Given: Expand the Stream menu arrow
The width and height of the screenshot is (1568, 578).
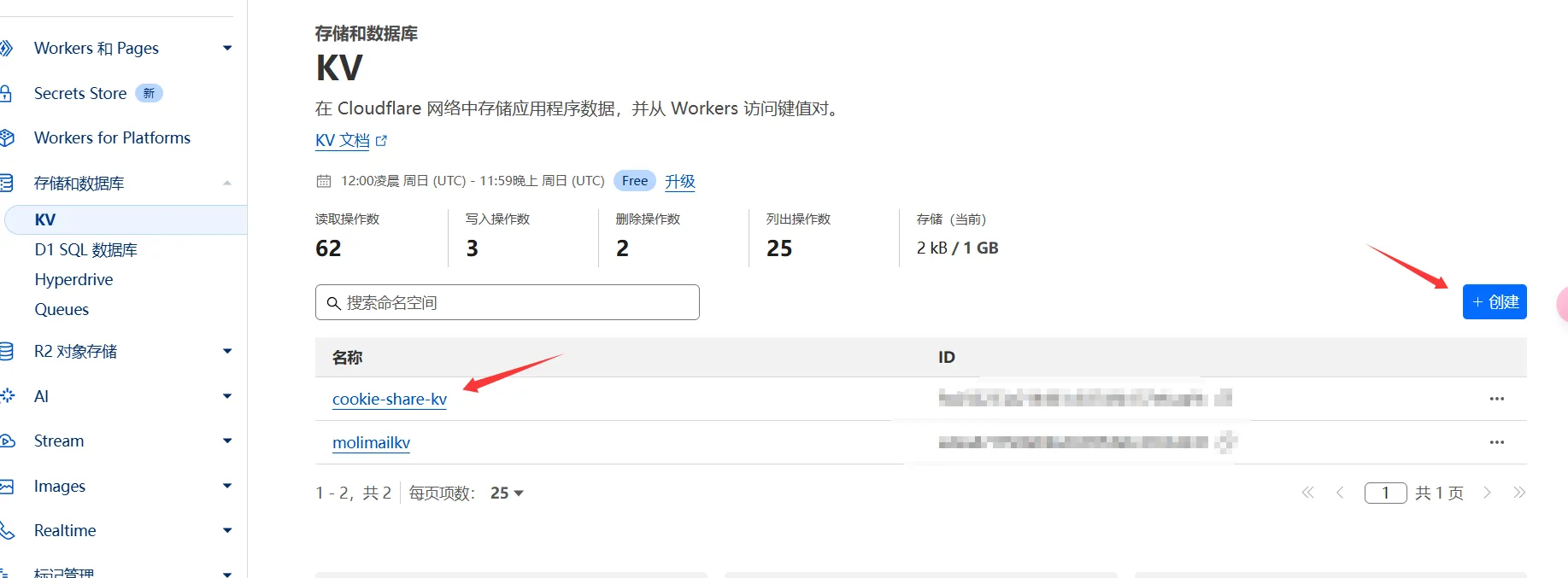Looking at the screenshot, I should [227, 441].
